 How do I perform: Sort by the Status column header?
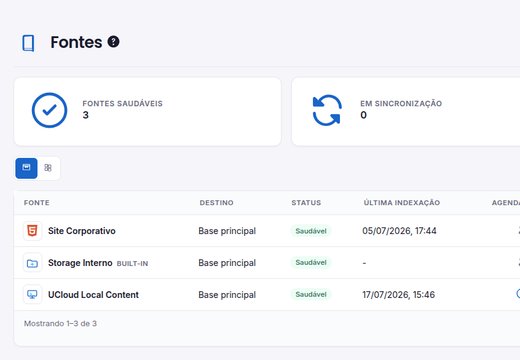pos(306,203)
